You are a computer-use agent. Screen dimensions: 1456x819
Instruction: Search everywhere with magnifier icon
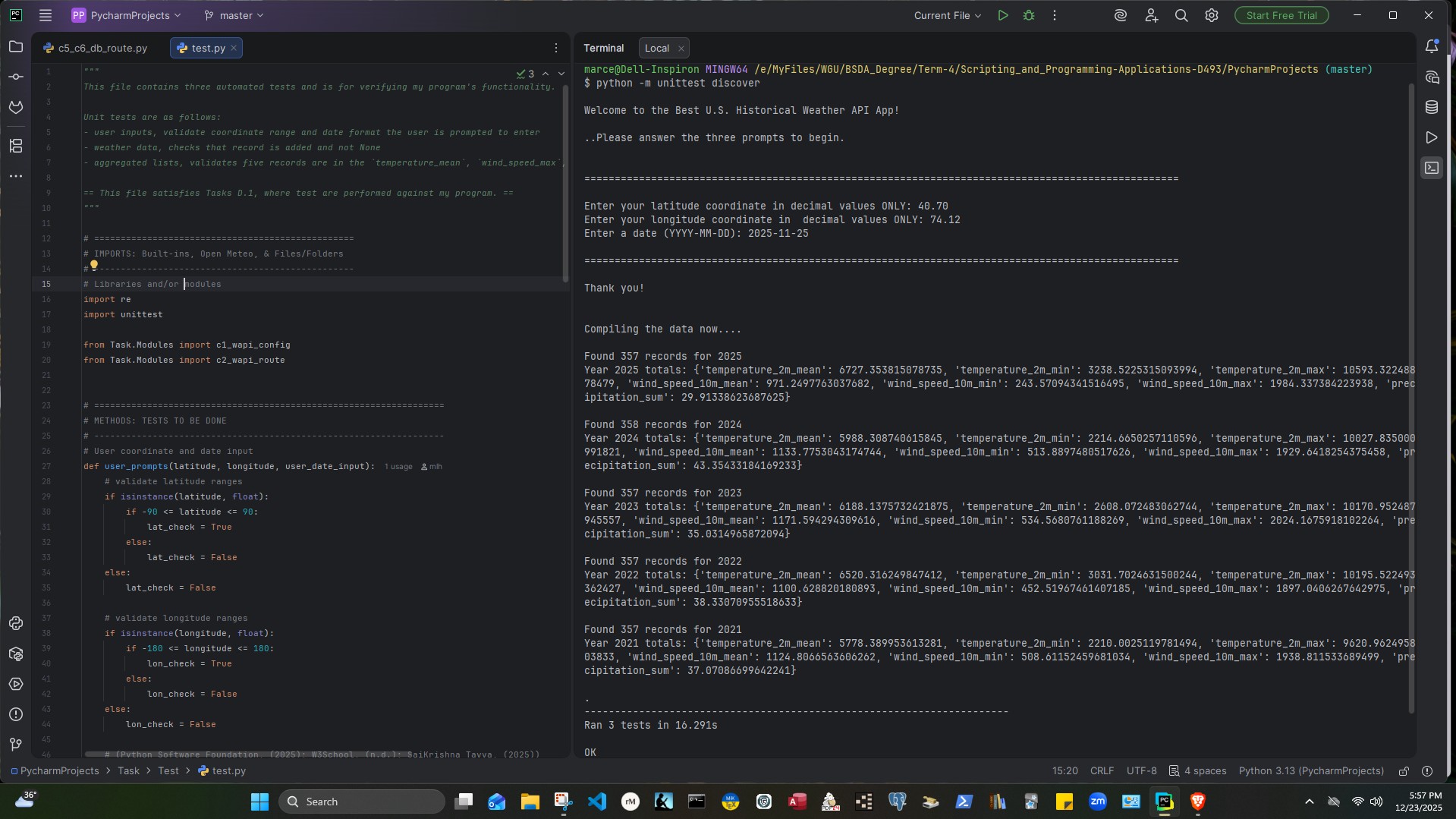click(1181, 15)
